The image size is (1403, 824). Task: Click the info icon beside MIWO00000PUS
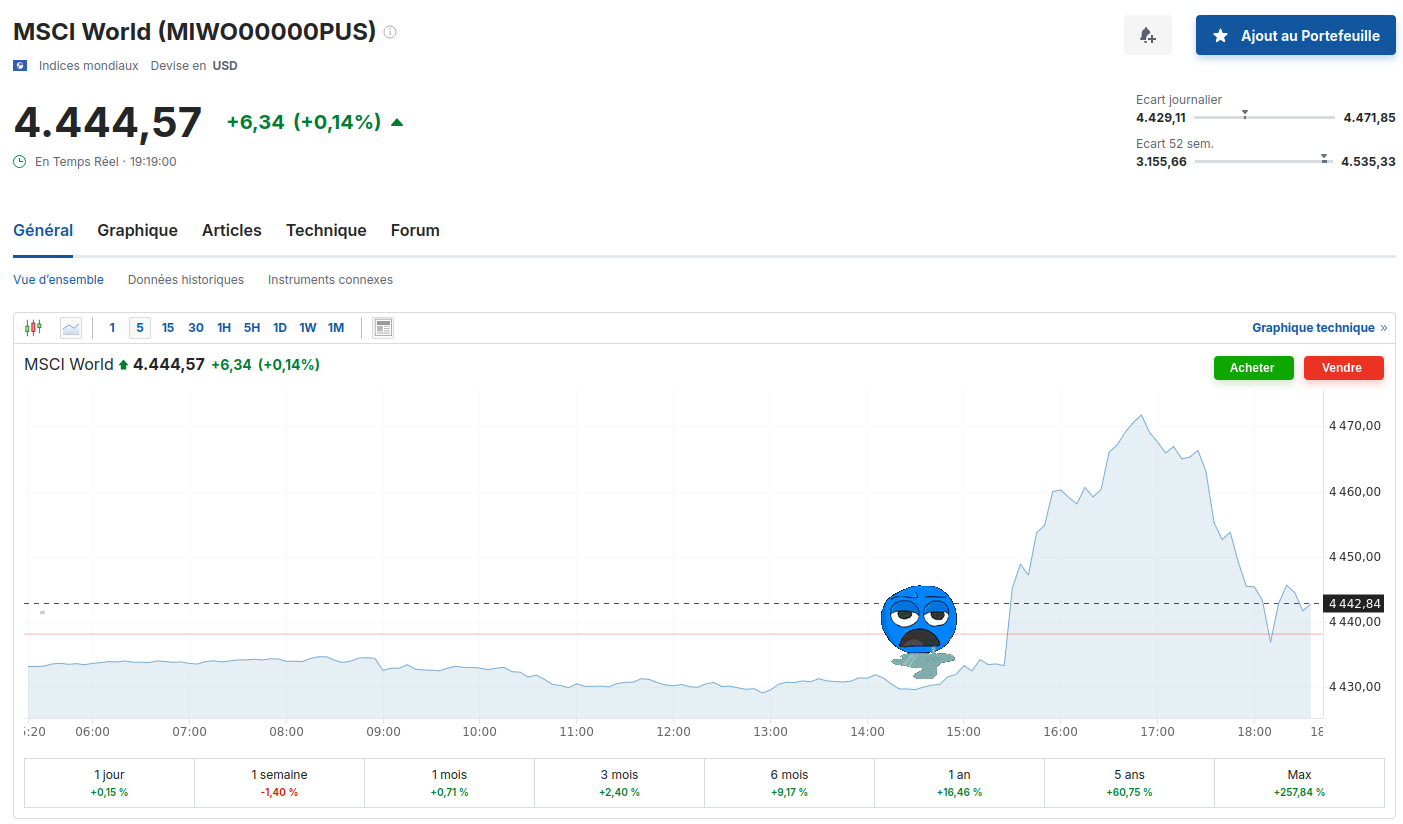tap(390, 32)
